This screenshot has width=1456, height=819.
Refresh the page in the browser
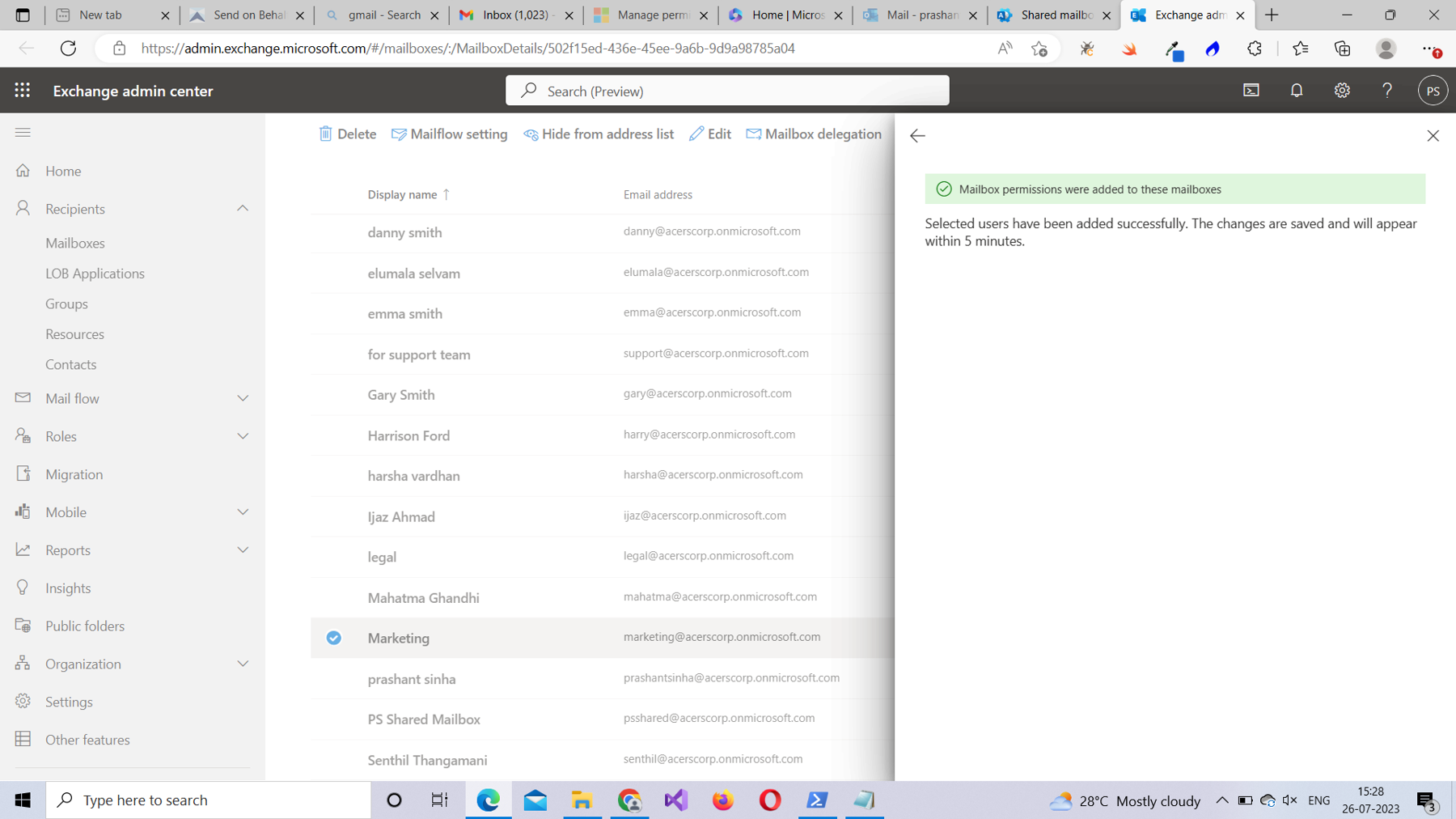[68, 48]
